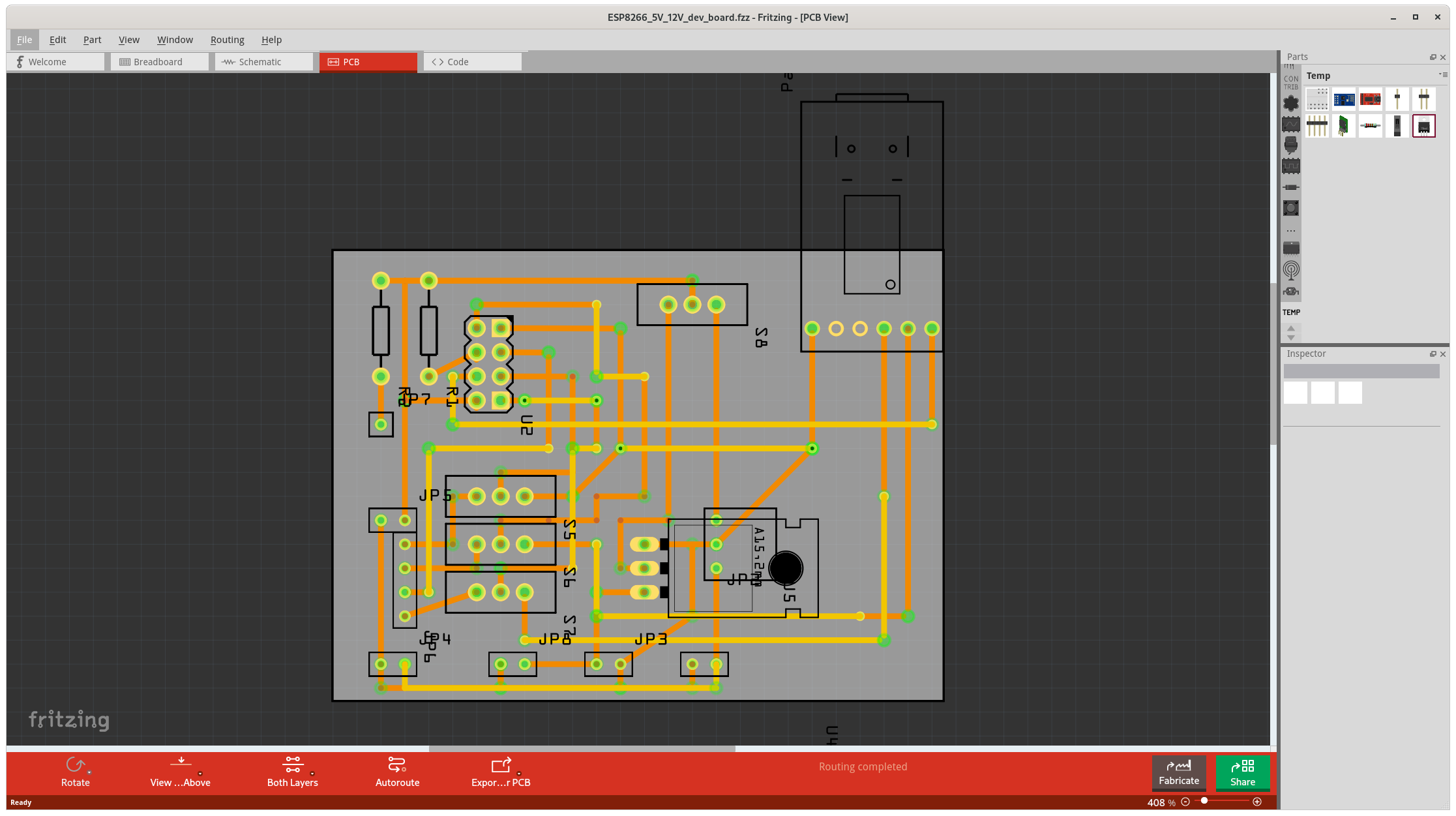Switch to the Breadboard tab
The height and width of the screenshot is (816, 1456).
[x=158, y=61]
